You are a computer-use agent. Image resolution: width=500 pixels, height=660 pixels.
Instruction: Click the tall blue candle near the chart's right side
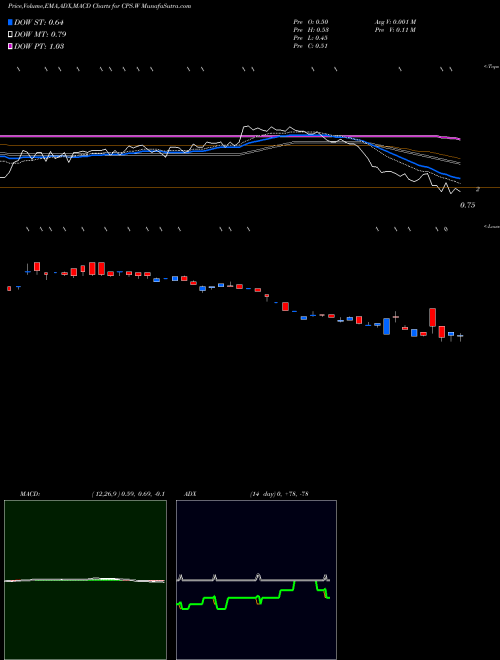coord(386,326)
